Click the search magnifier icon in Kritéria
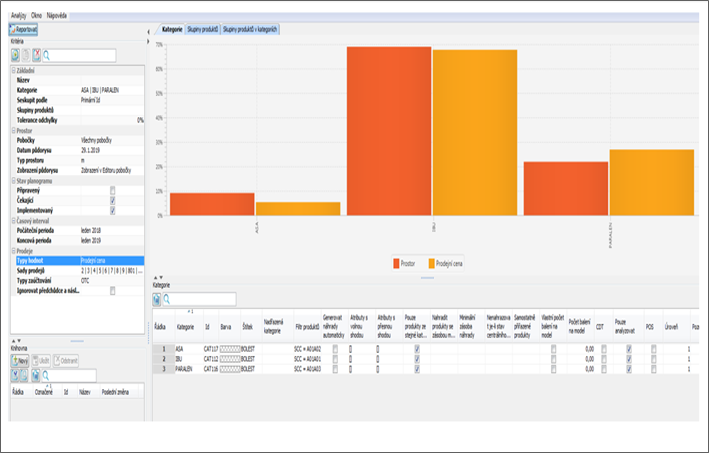 click(x=48, y=56)
